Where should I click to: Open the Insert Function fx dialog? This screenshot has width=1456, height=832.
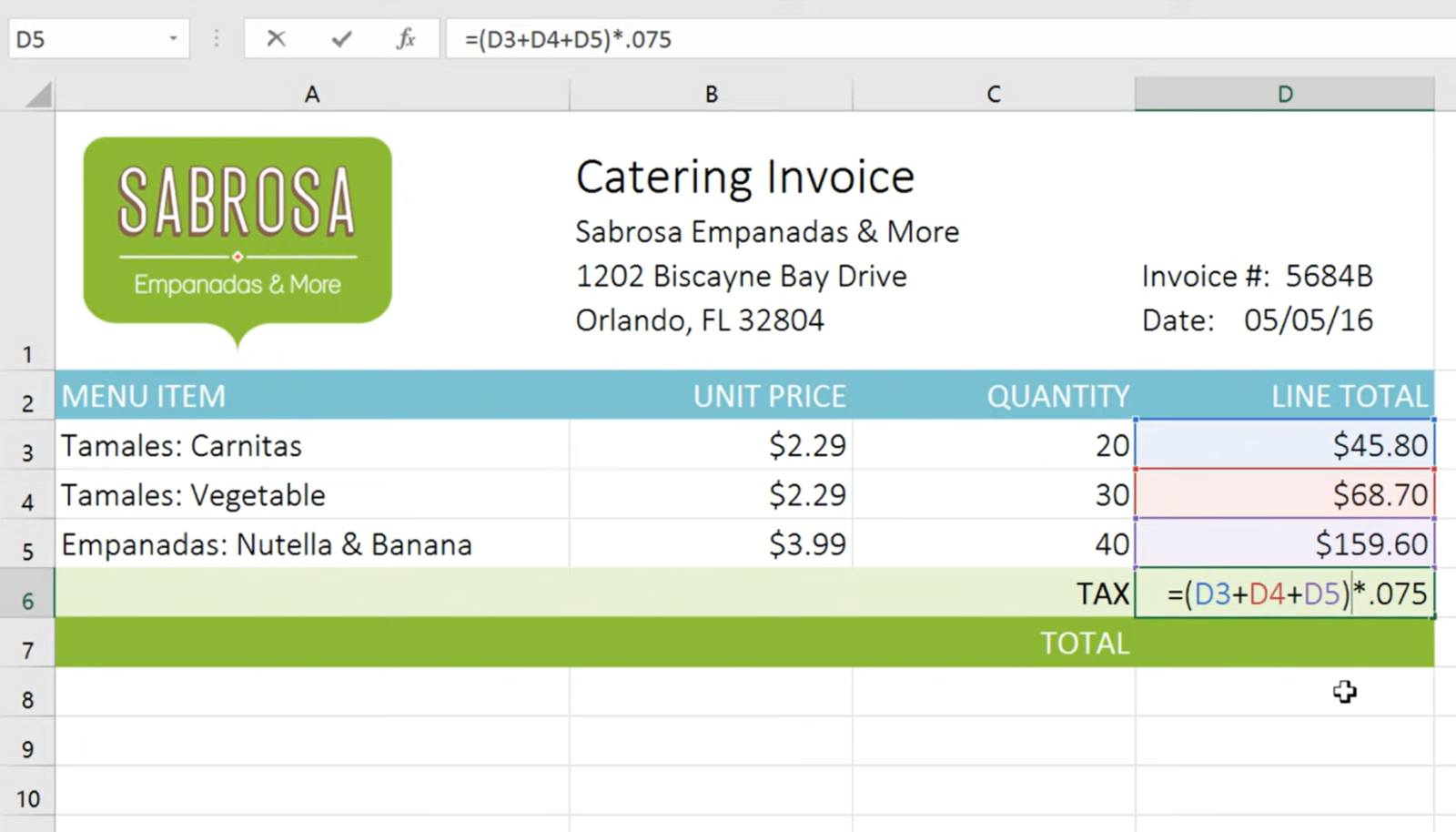[x=406, y=39]
